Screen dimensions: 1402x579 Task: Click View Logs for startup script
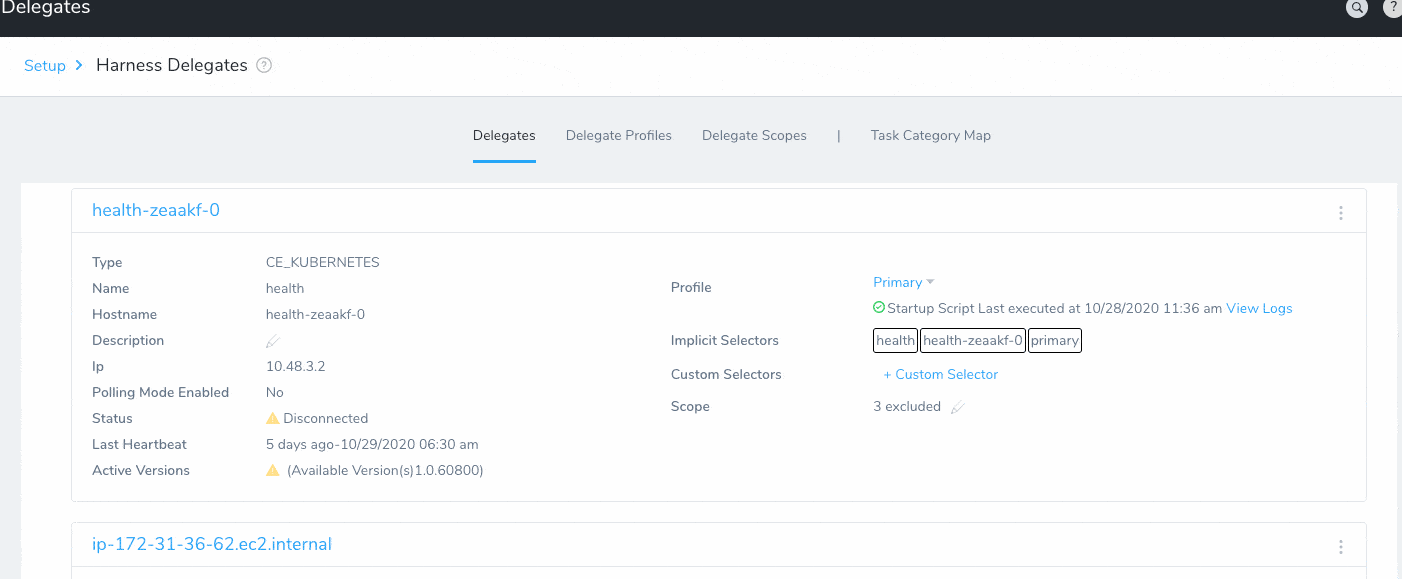(x=1259, y=308)
